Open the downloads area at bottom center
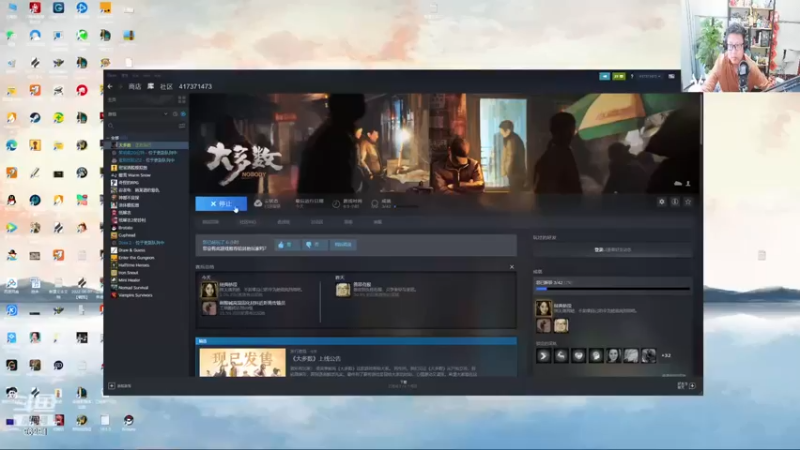This screenshot has height=450, width=800. click(x=403, y=384)
